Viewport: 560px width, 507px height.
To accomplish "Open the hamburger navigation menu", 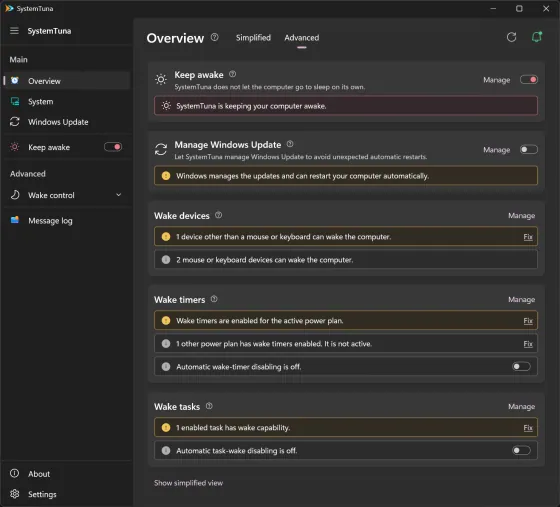I will click(x=14, y=31).
